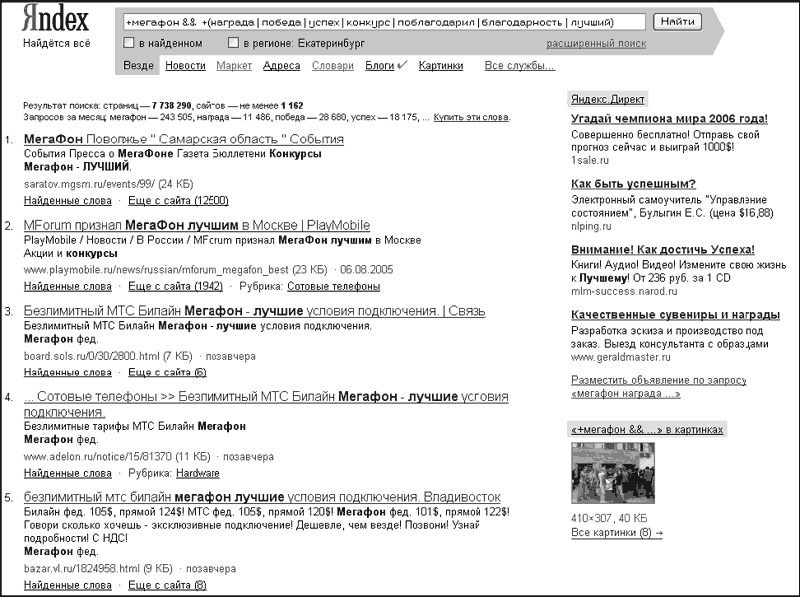Show 'Еще с сайта (12500)' results
Viewport: 800px width, 597px height.
click(178, 201)
